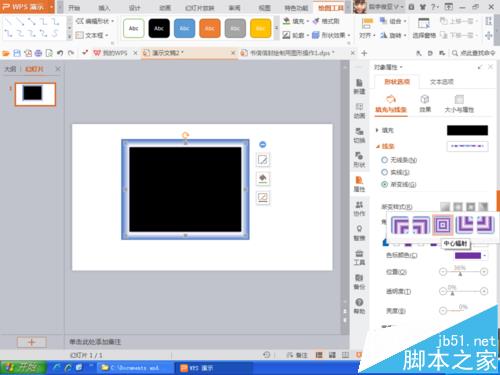Click the Redo arrow icon

pos(71,53)
